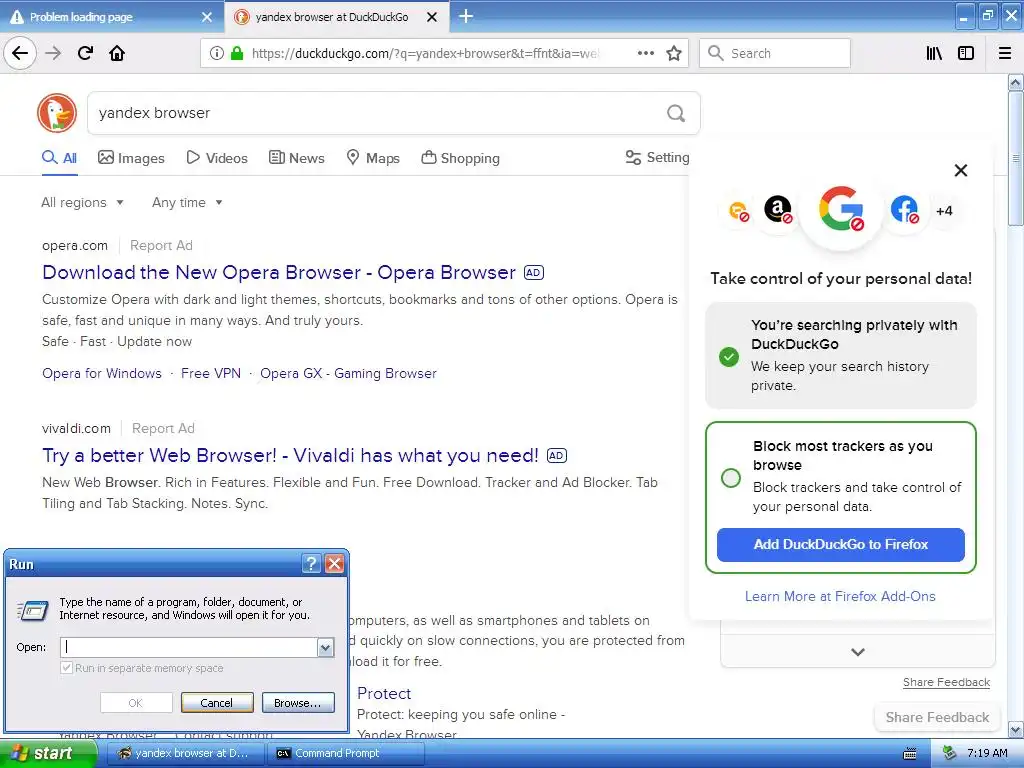Click the Google tracker logo
This screenshot has height=768, width=1024.
pyautogui.click(x=841, y=209)
